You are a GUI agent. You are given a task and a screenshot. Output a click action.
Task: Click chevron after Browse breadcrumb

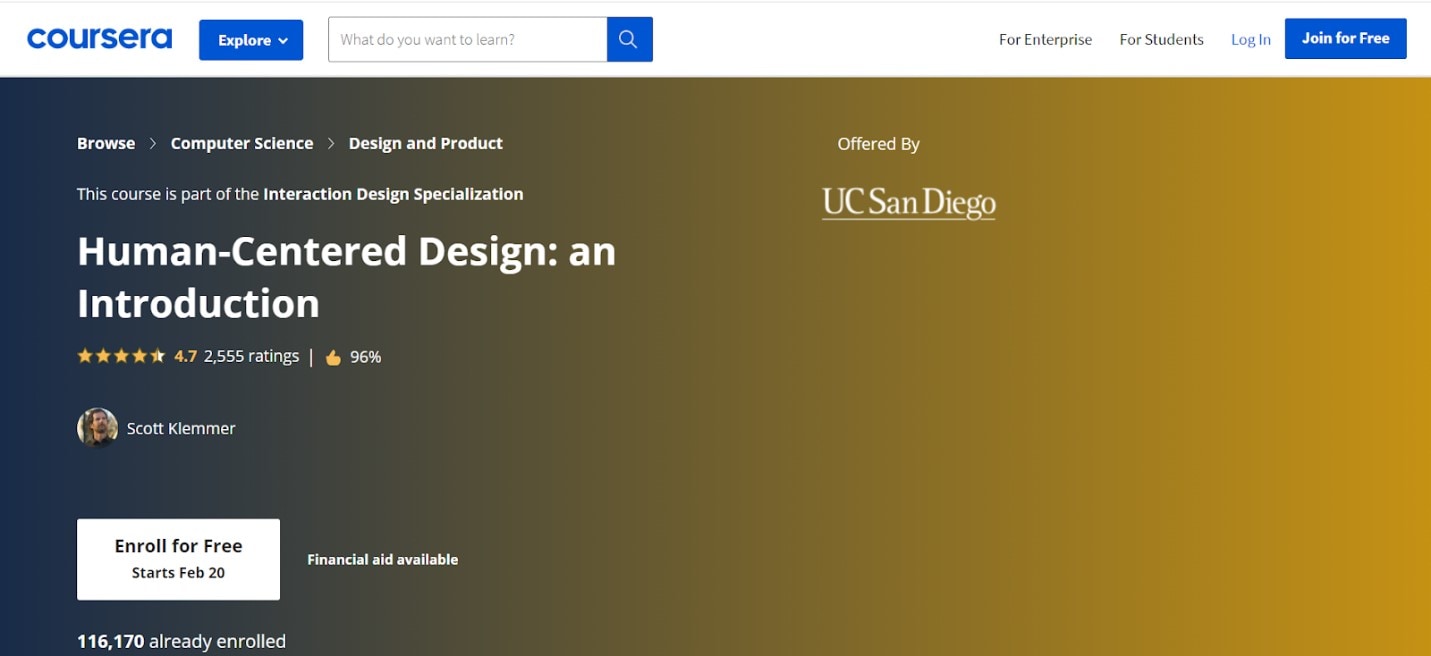(x=153, y=144)
